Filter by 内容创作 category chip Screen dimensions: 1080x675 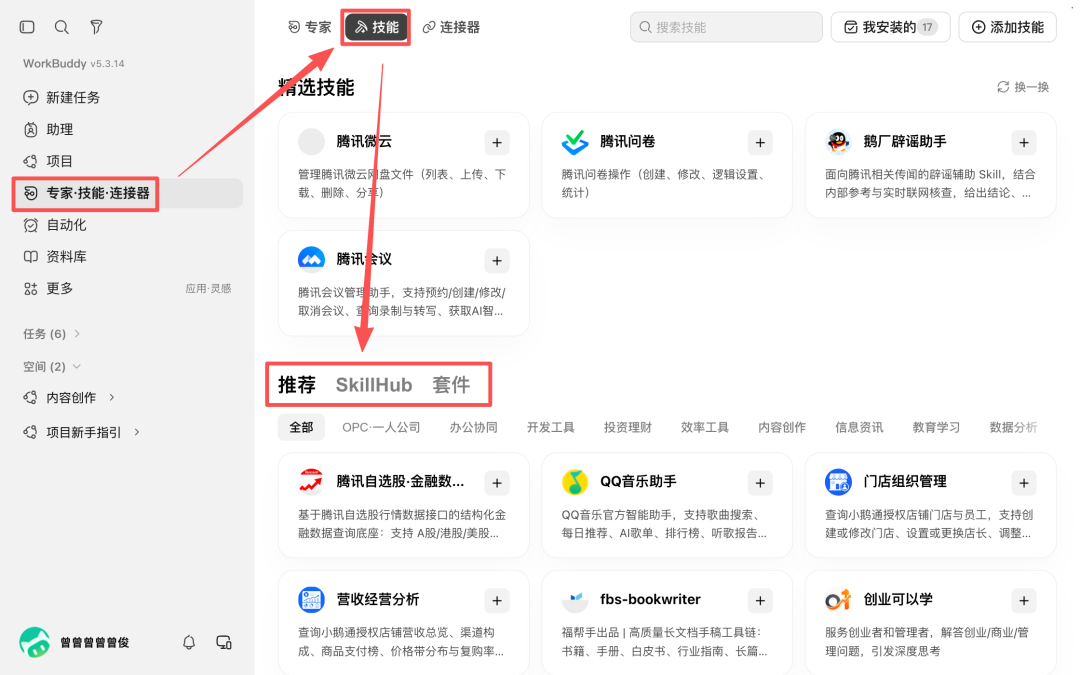(x=782, y=427)
